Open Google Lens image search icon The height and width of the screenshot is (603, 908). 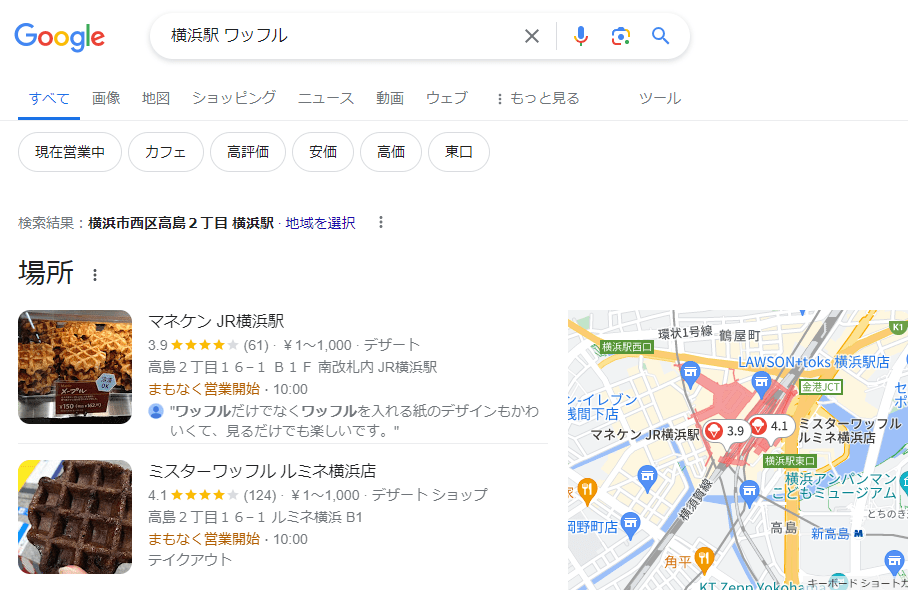tap(620, 36)
